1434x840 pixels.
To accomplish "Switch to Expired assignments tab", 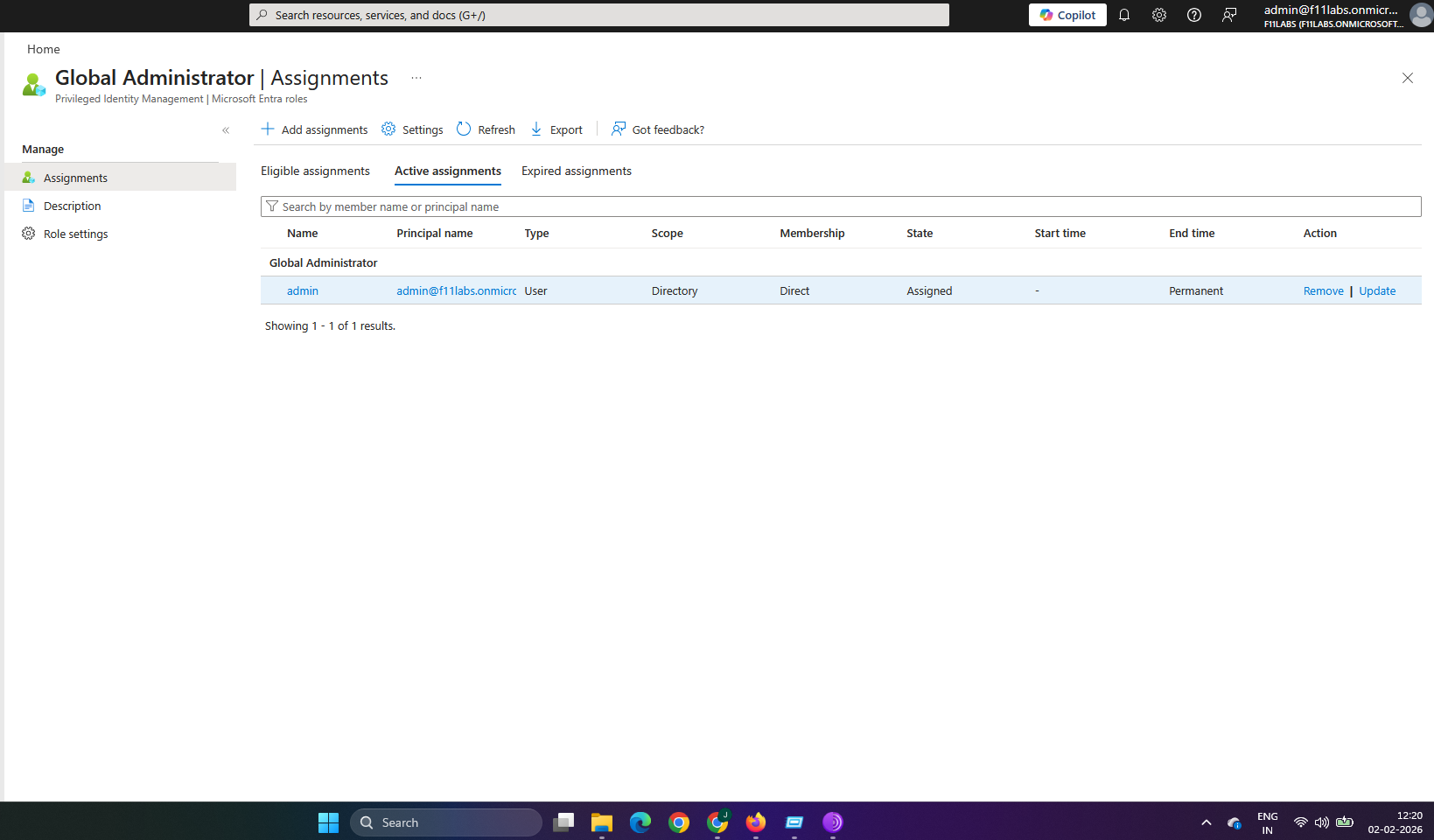I will point(576,171).
